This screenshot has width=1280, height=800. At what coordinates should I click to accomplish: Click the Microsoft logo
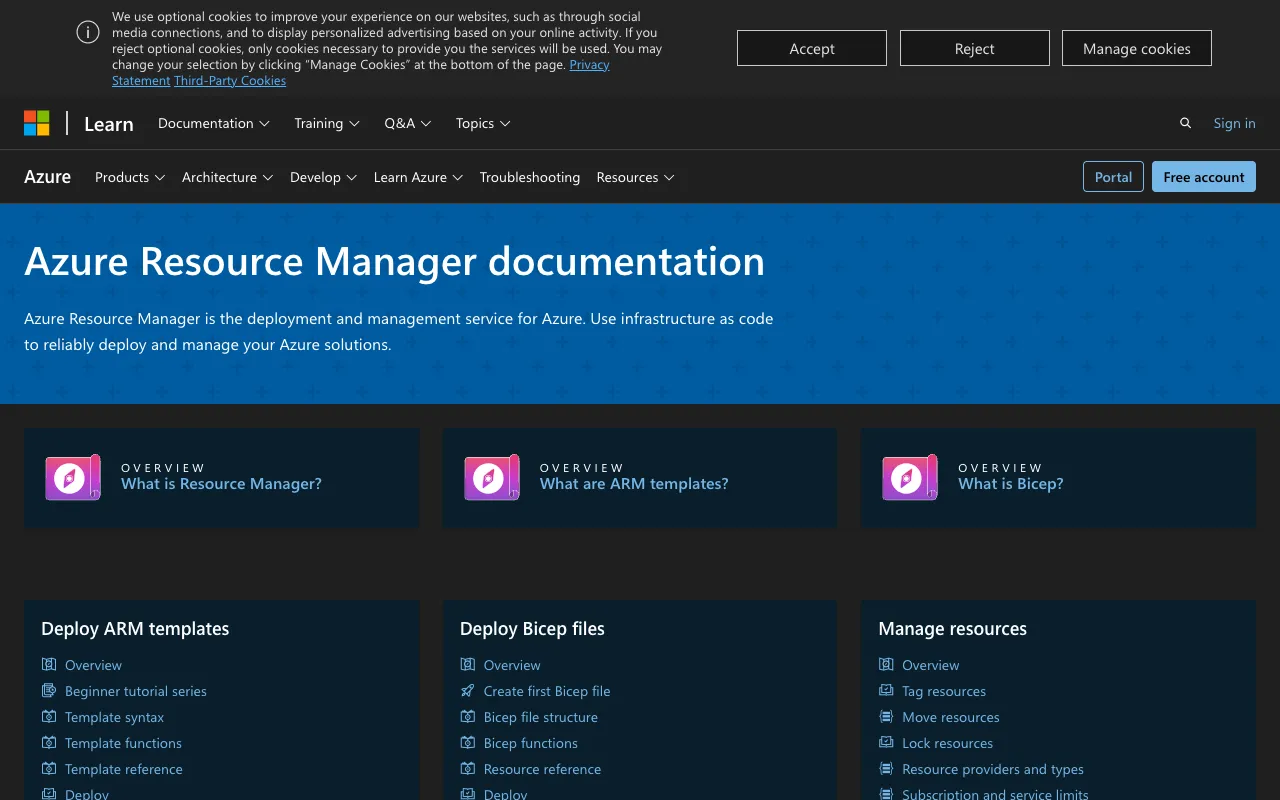[37, 122]
